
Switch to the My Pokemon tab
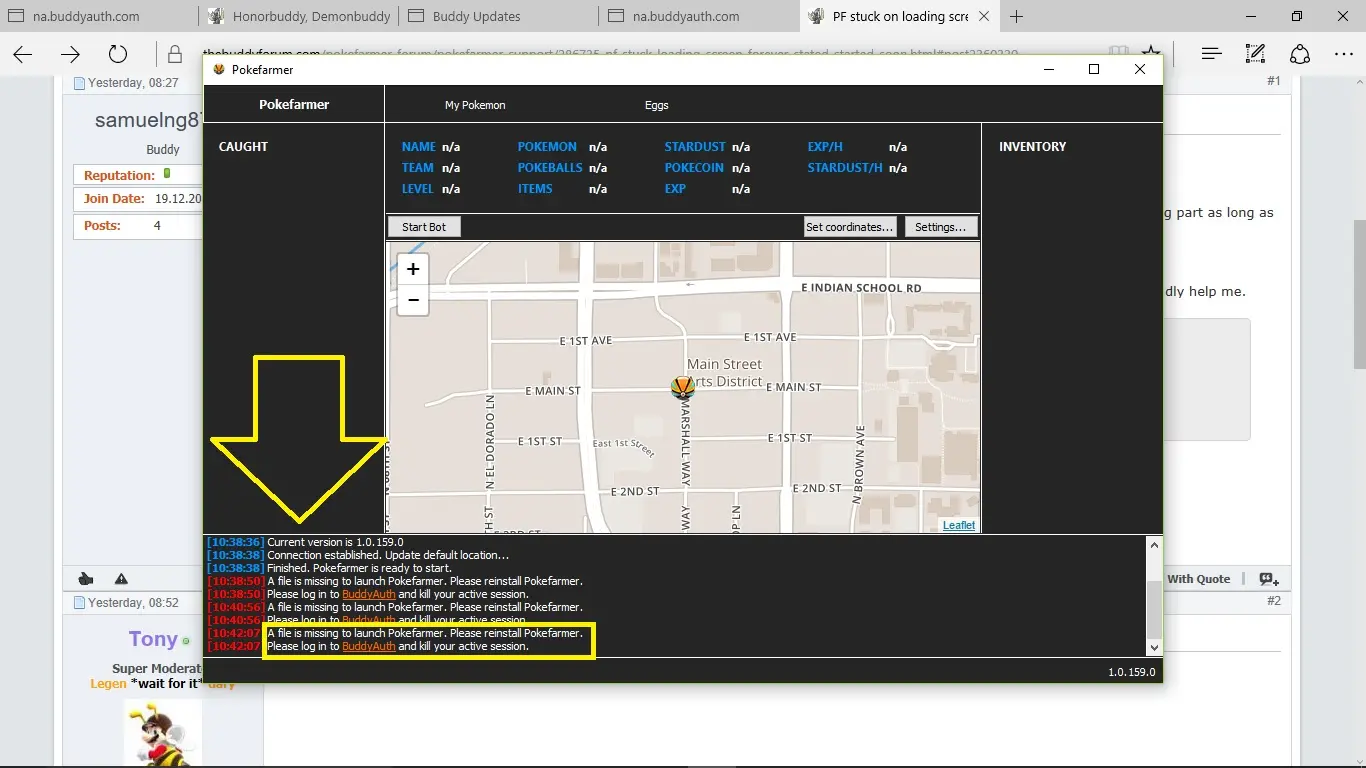[x=475, y=105]
